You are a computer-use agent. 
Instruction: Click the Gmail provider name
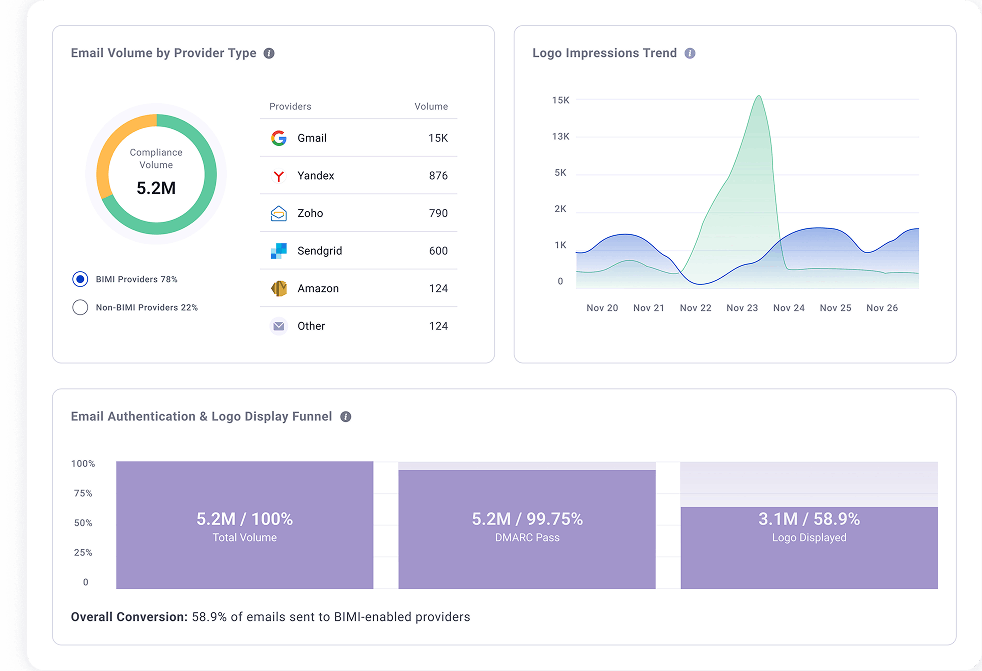[x=312, y=138]
